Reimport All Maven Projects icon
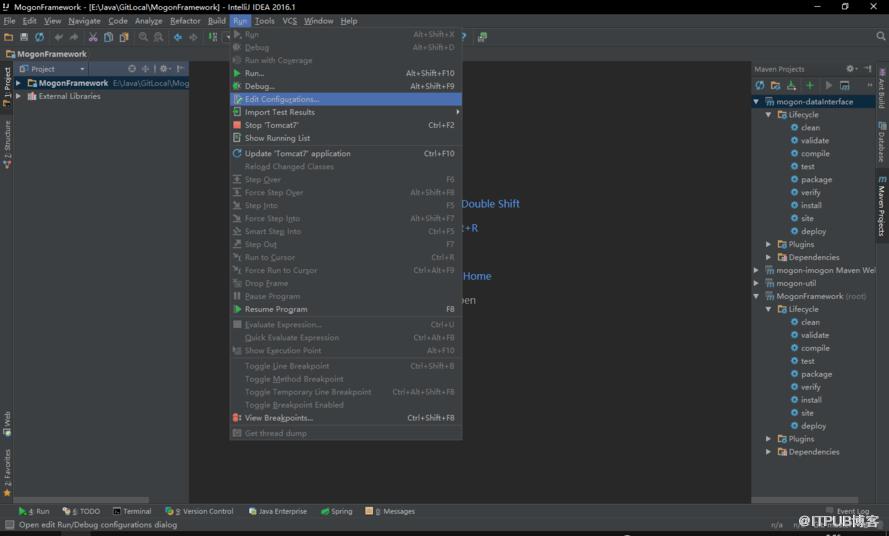Screen dimensions: 889x536 point(760,86)
